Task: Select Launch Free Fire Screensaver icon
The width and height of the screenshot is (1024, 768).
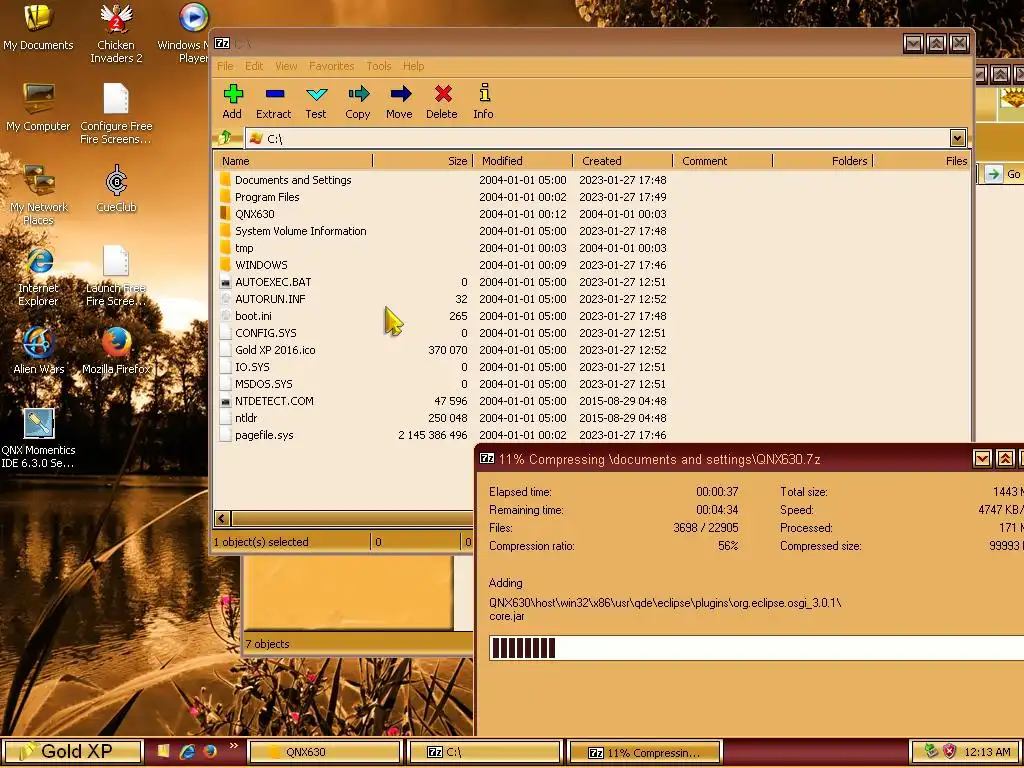Action: pyautogui.click(x=116, y=277)
